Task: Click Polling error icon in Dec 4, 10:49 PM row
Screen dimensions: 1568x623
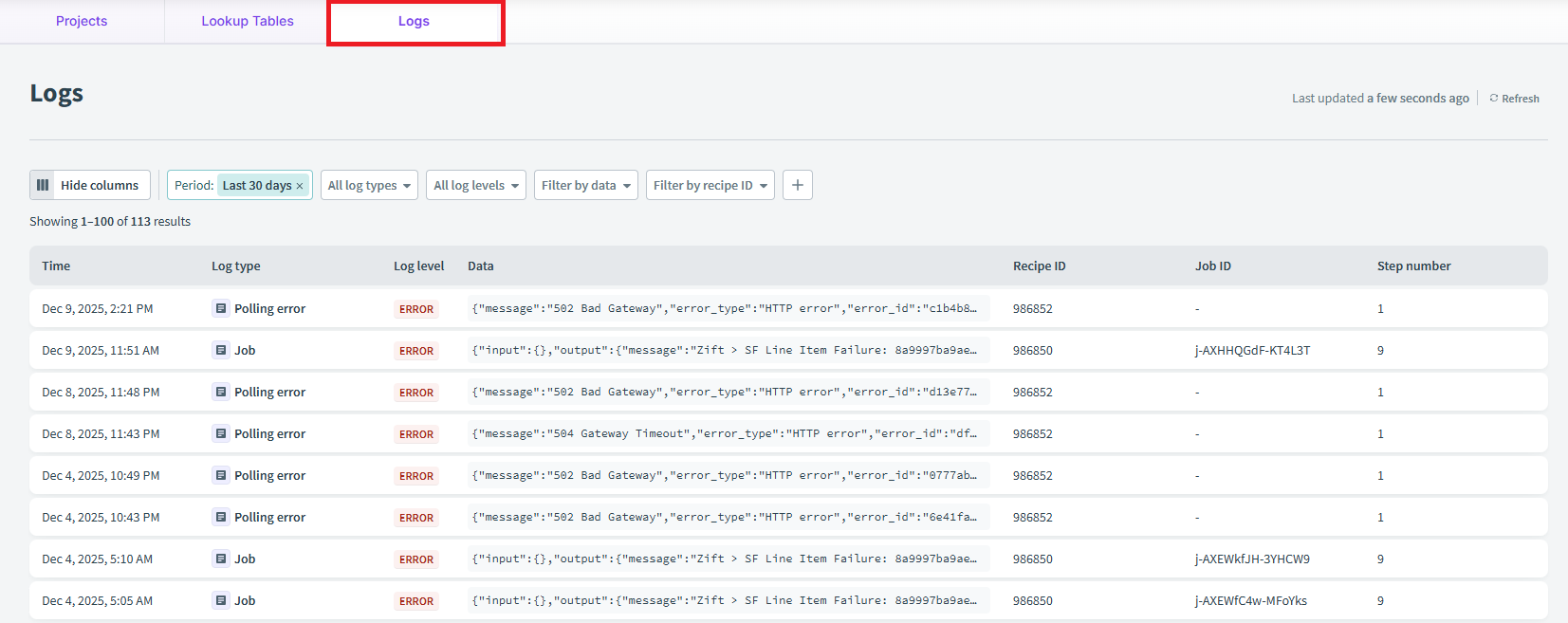Action: point(220,475)
